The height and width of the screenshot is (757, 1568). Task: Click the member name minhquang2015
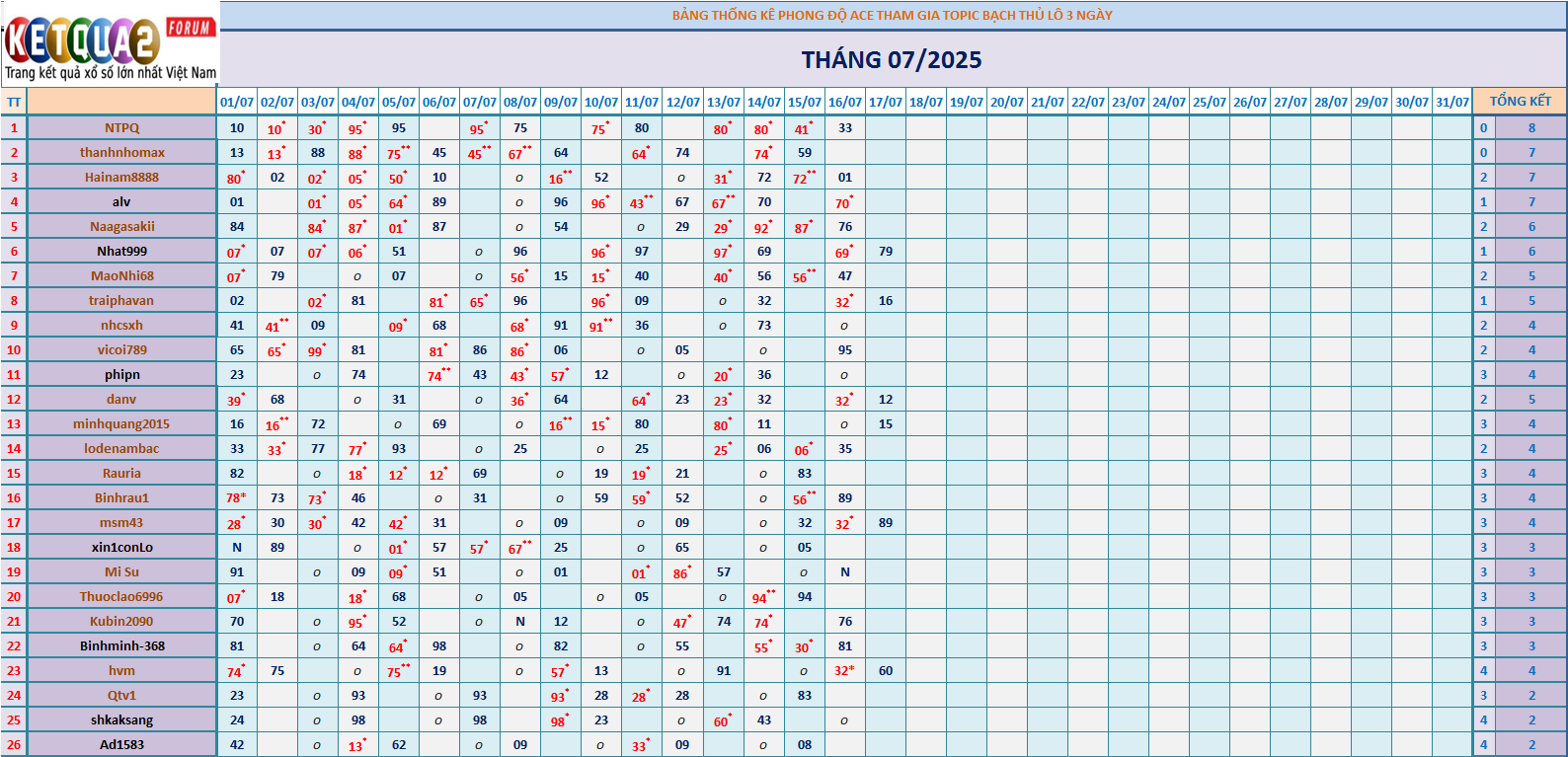122,424
